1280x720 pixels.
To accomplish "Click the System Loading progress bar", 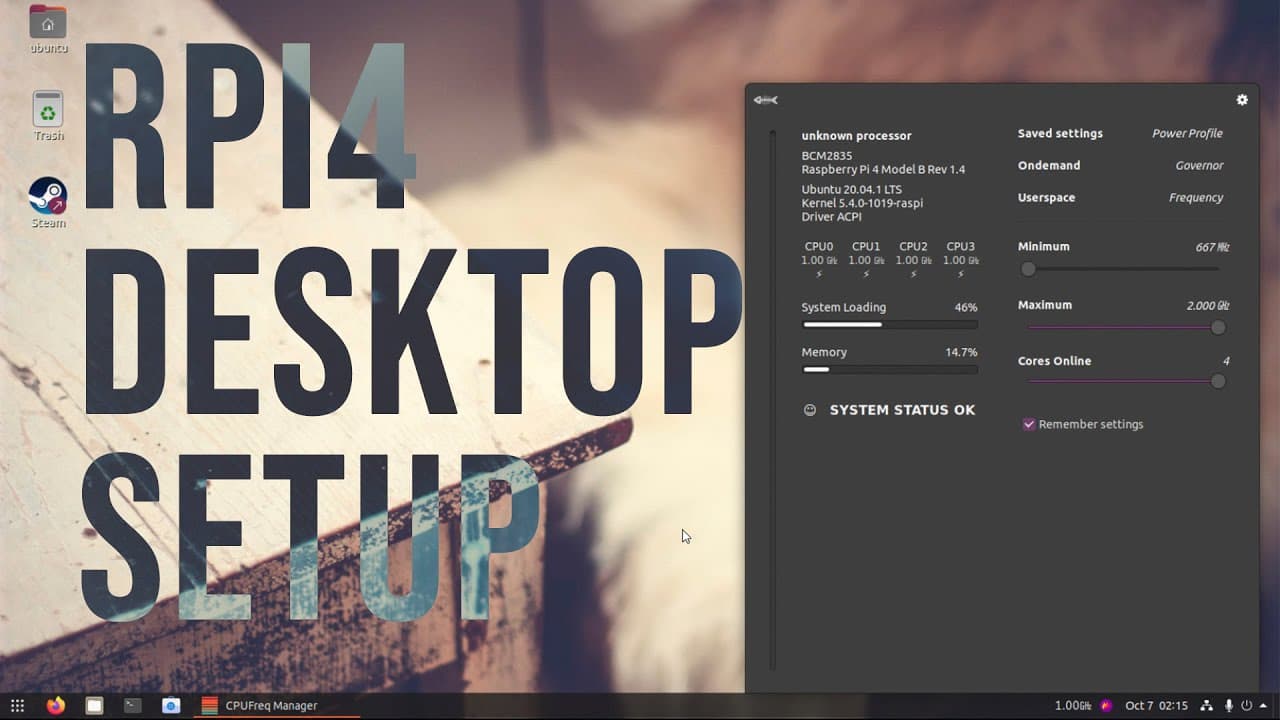I will [x=890, y=324].
